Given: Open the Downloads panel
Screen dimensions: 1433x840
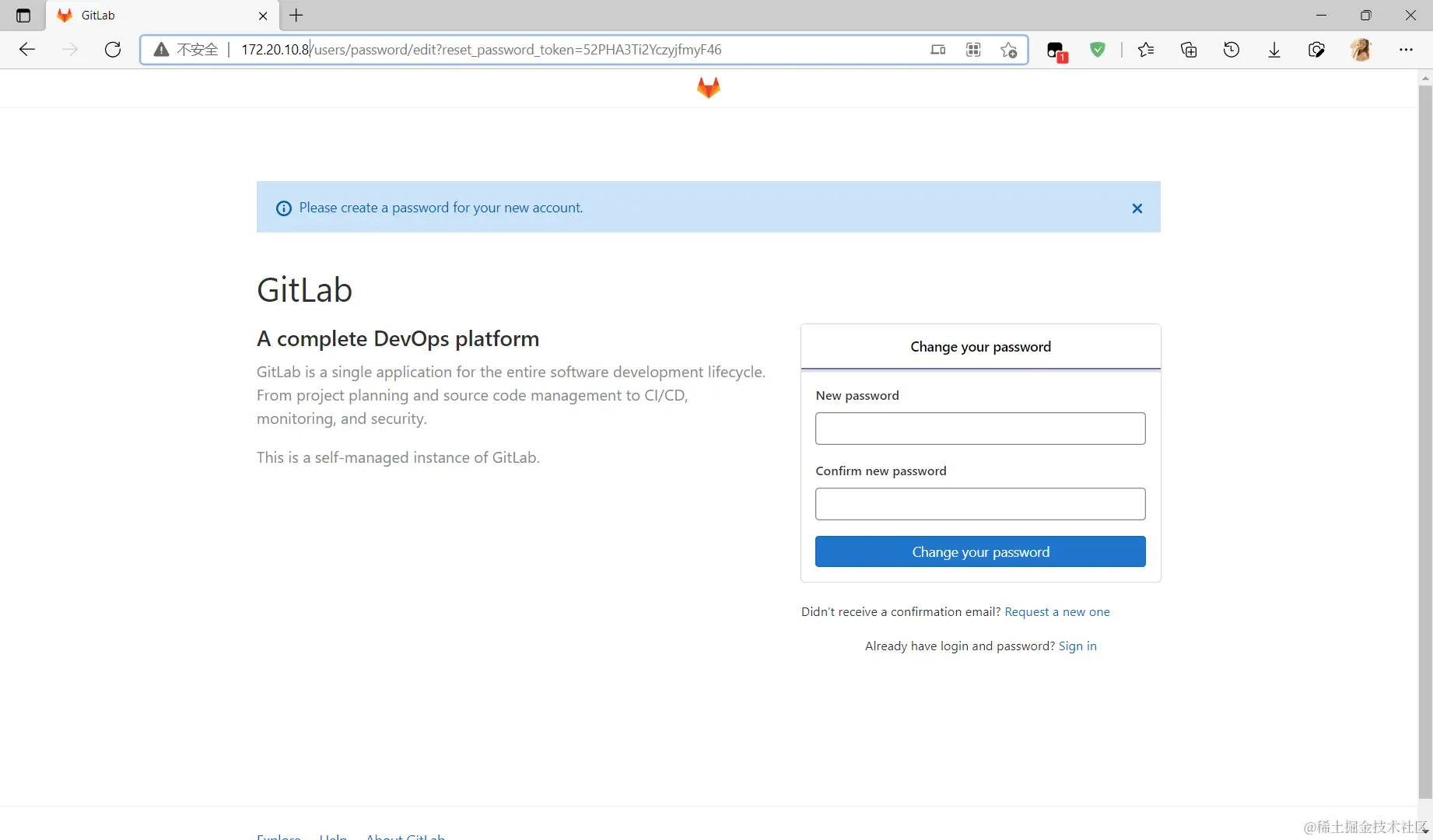Looking at the screenshot, I should pos(1274,50).
